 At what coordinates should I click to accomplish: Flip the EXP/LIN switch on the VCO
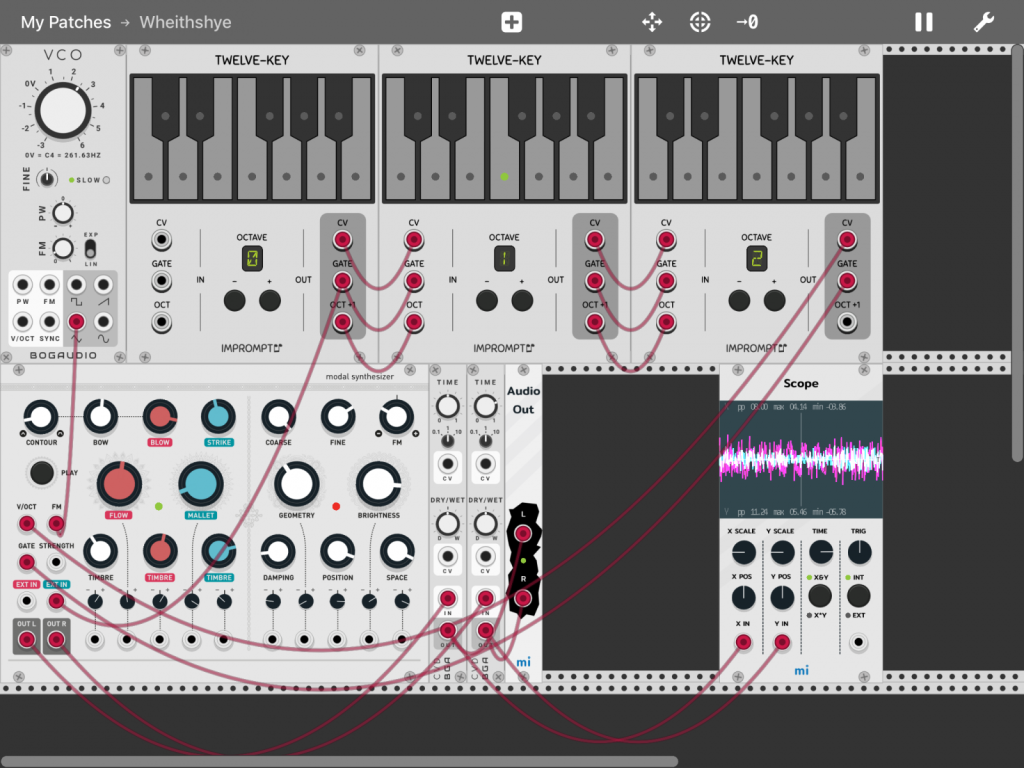coord(90,247)
